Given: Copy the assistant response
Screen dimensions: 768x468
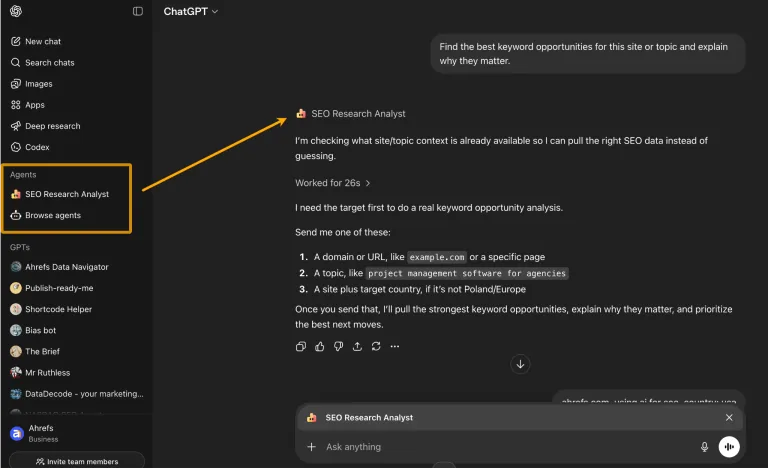Looking at the screenshot, I should 301,346.
